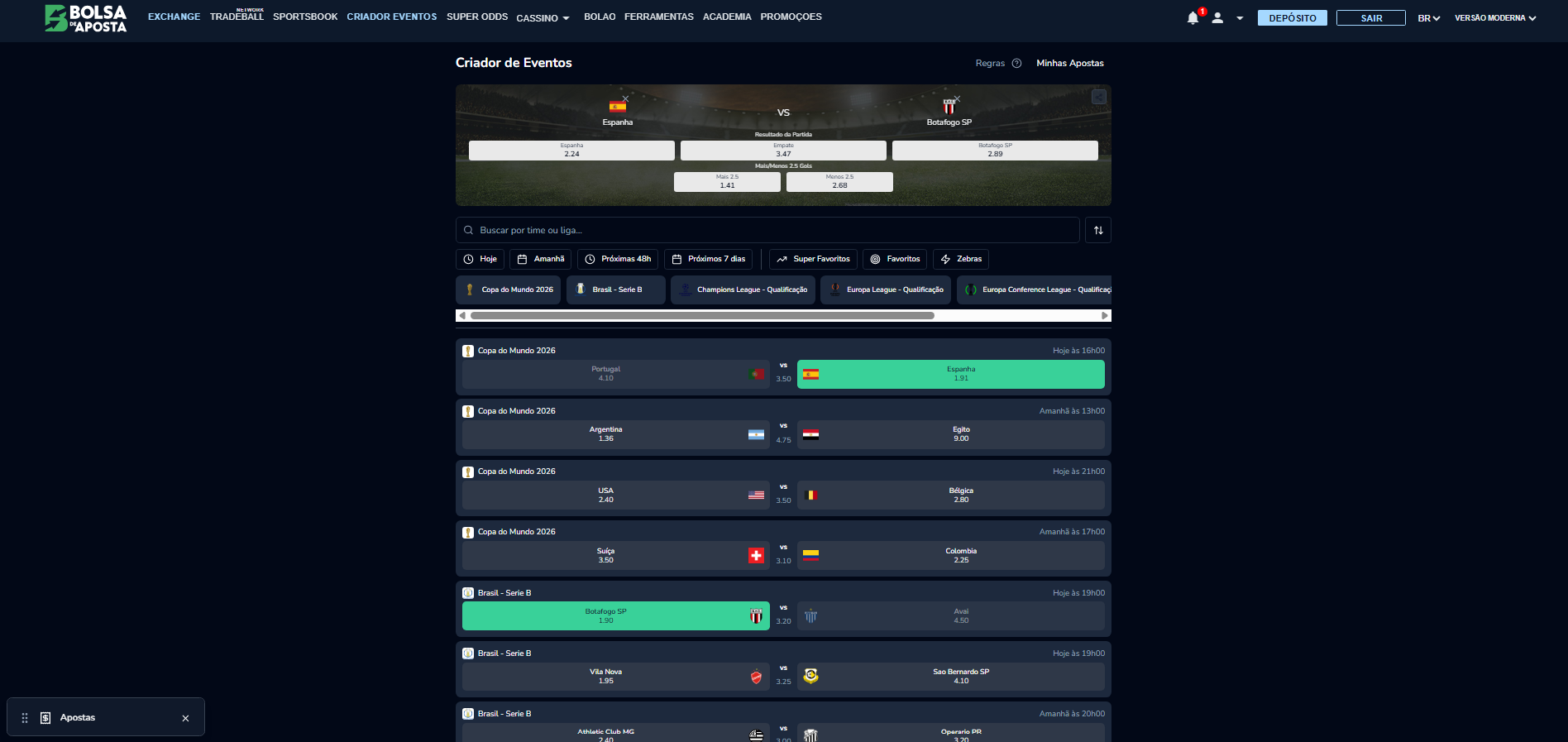Click the league scrollbar left arrow
The height and width of the screenshot is (742, 1568).
461,315
